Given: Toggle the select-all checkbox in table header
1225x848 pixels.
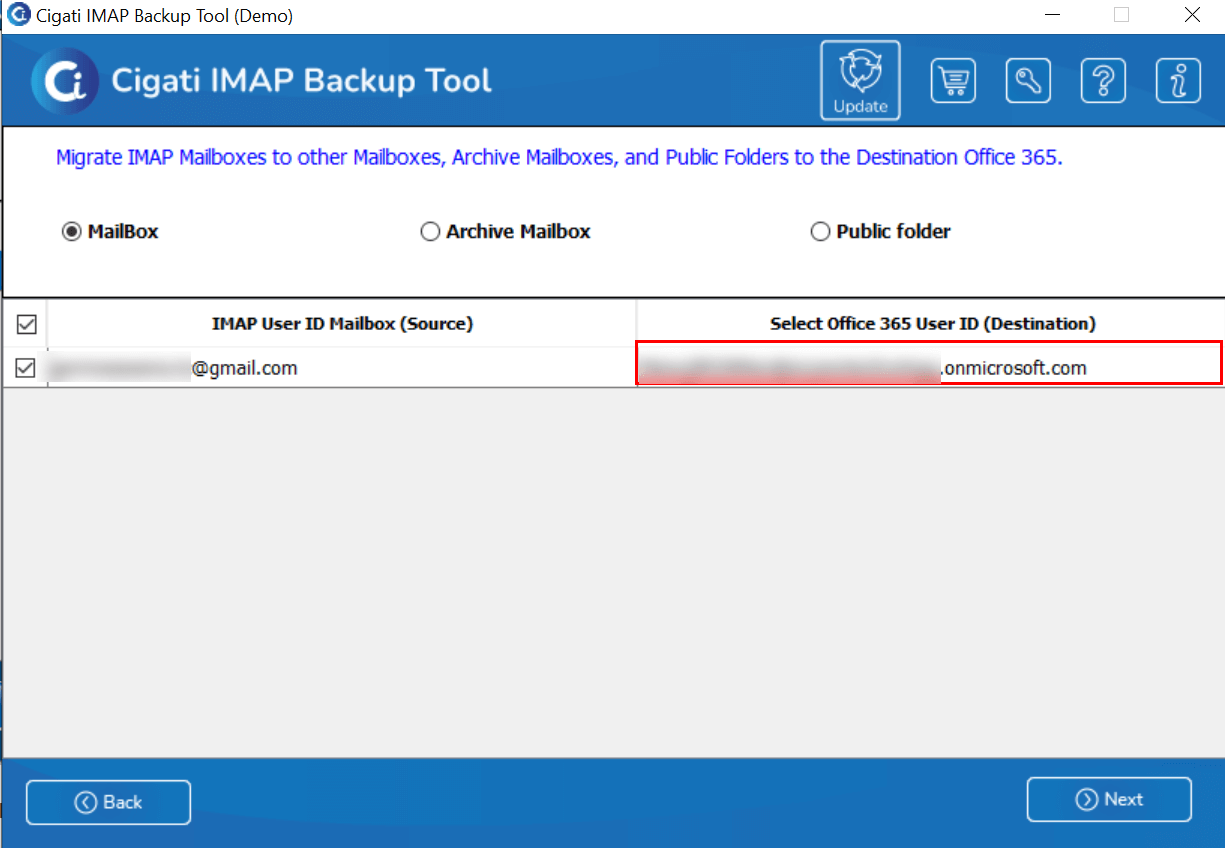Looking at the screenshot, I should click(x=26, y=324).
